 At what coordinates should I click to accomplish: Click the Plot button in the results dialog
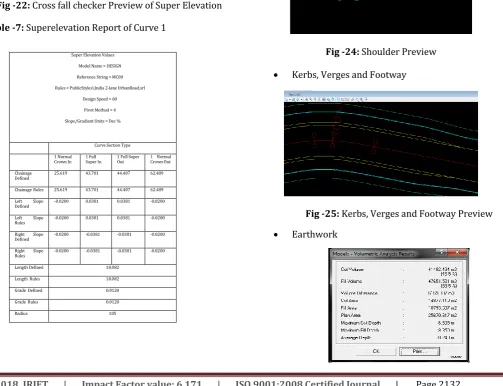point(419,351)
